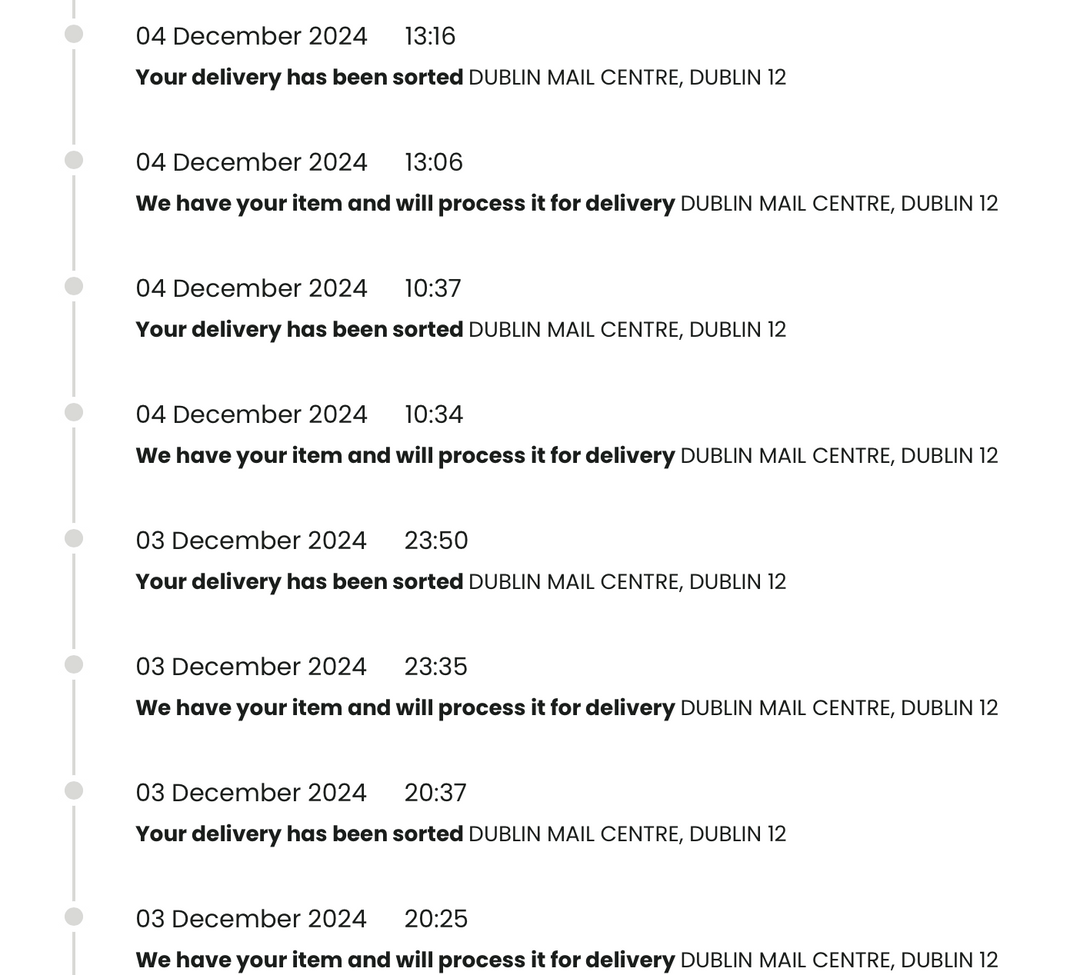Select the marker next to 20:25 event

74,916
